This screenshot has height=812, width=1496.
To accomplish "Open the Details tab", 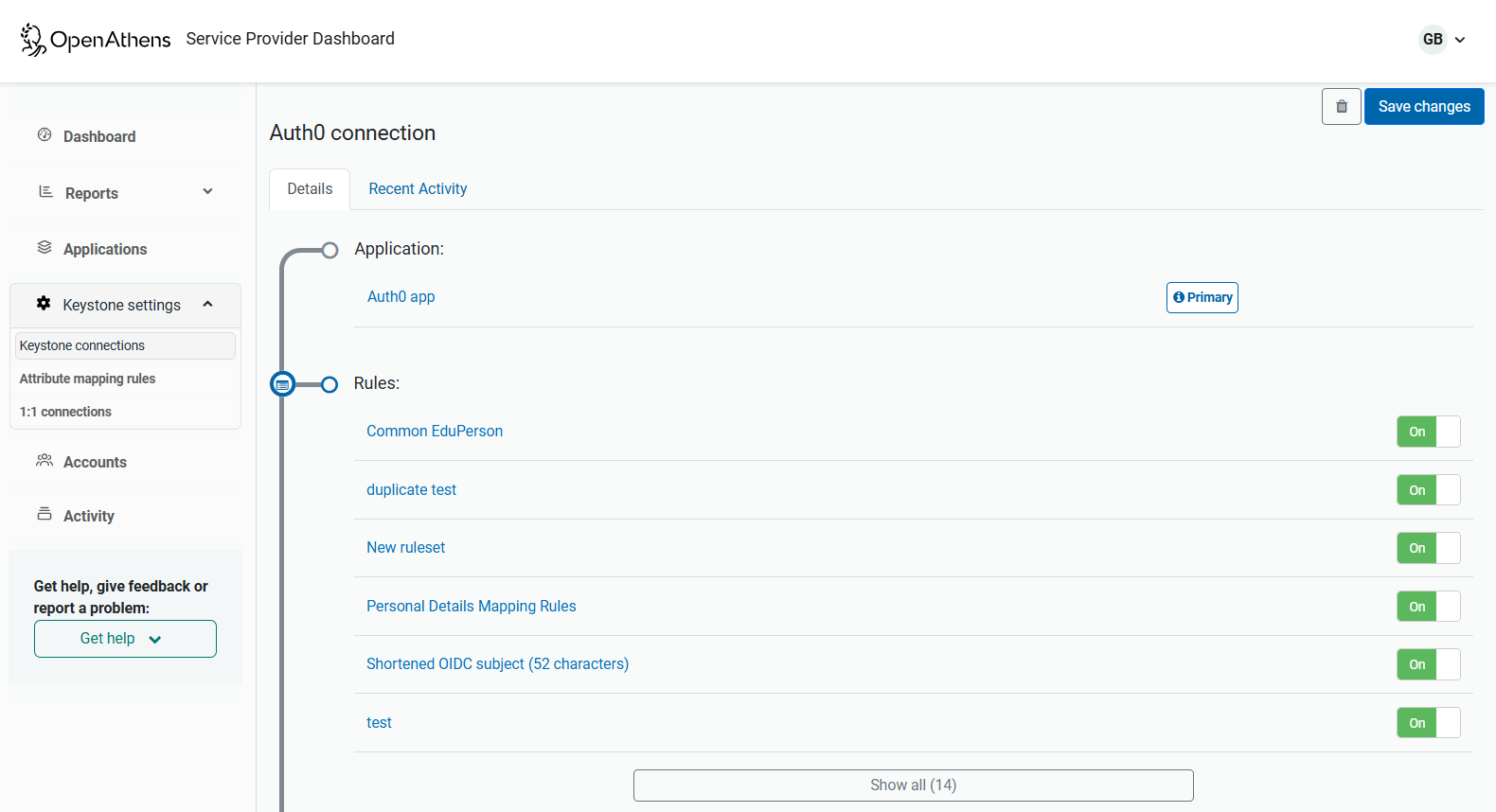I will (310, 188).
